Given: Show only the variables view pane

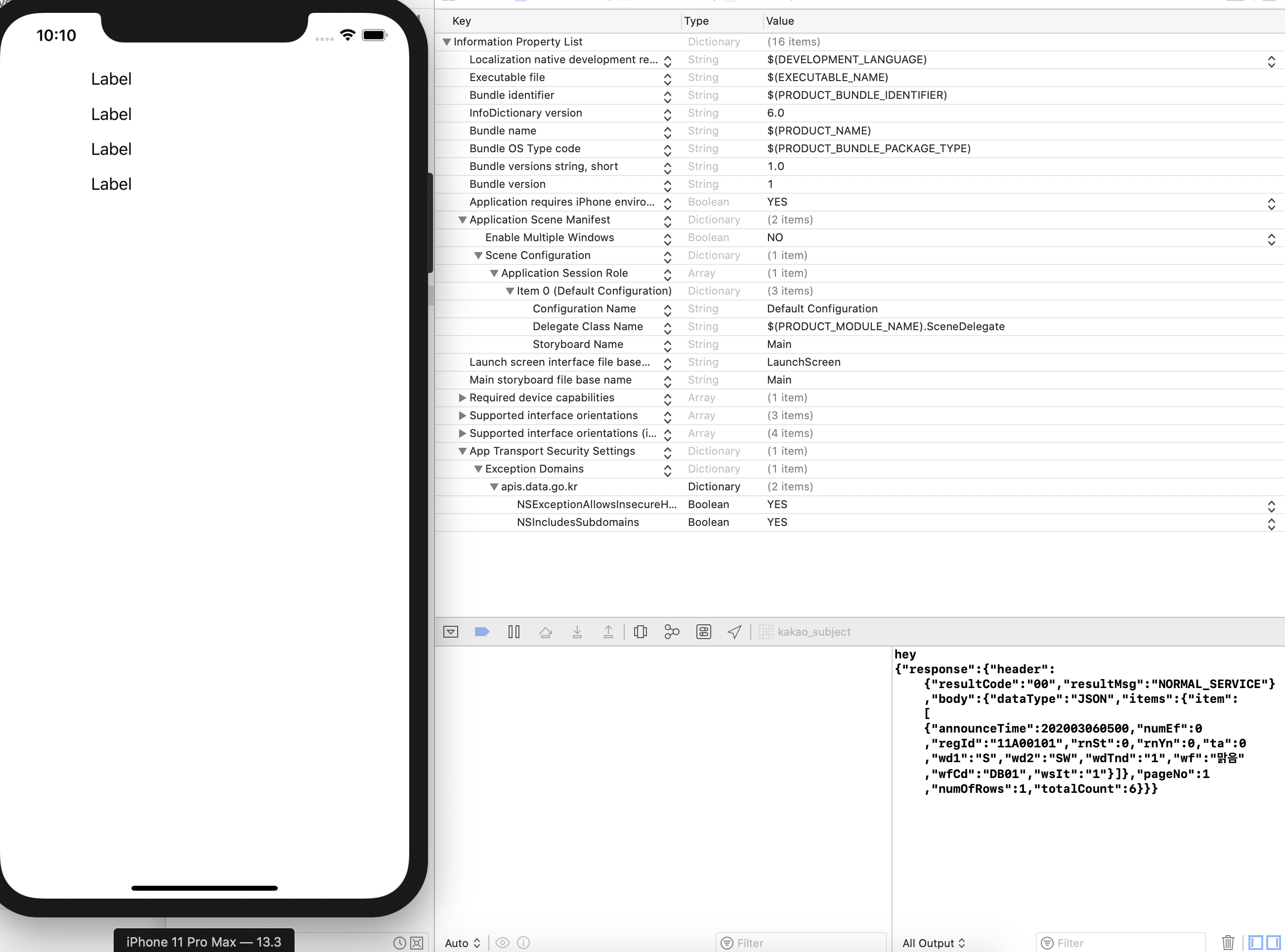Looking at the screenshot, I should pyautogui.click(x=1256, y=943).
